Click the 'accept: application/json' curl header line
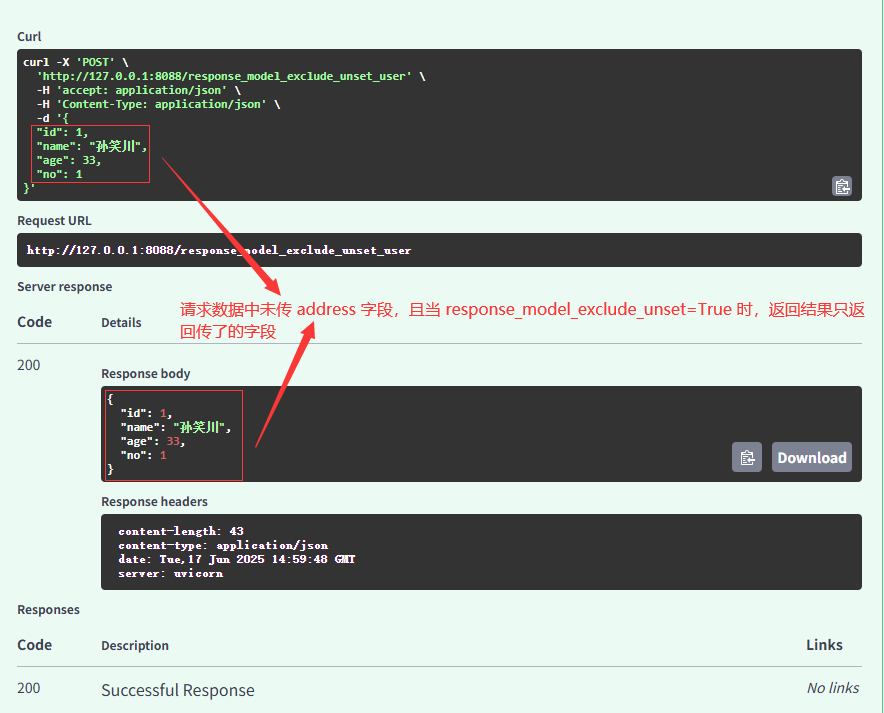This screenshot has width=884, height=713. tap(139, 90)
